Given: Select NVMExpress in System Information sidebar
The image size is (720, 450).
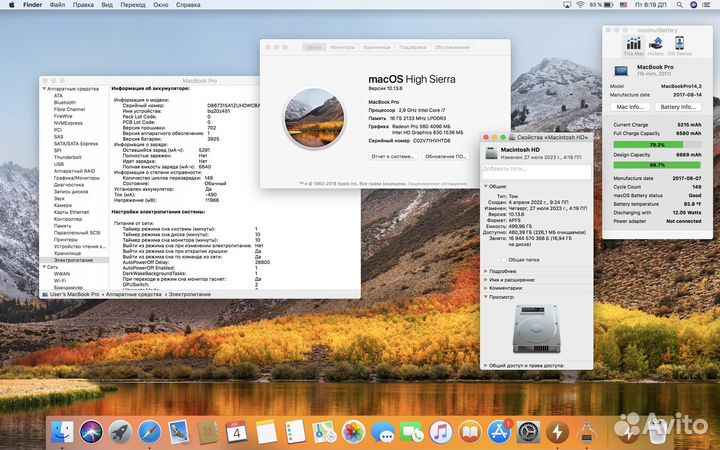Looking at the screenshot, I should [x=68, y=123].
